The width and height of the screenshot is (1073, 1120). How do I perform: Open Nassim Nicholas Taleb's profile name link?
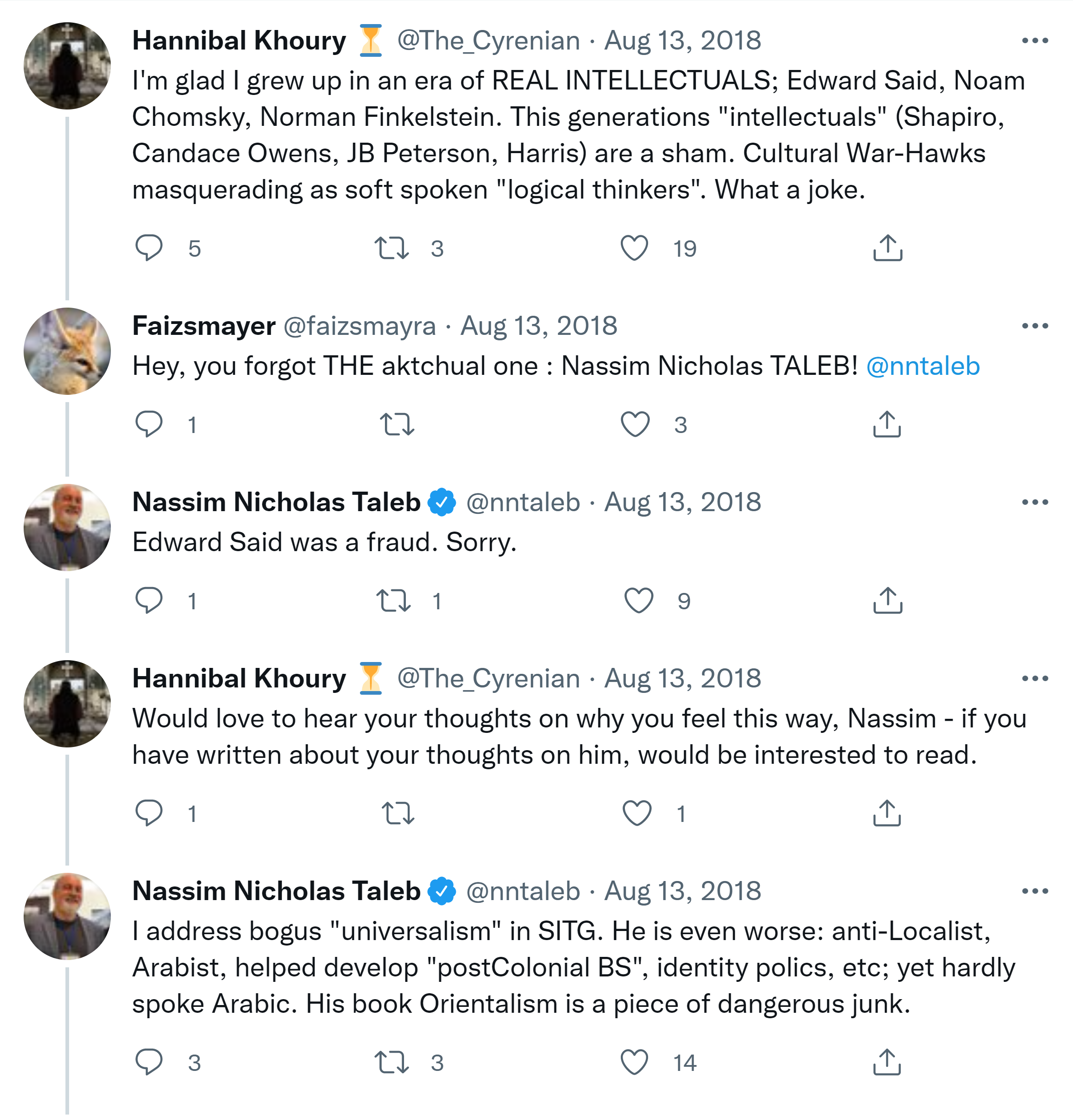click(x=276, y=502)
